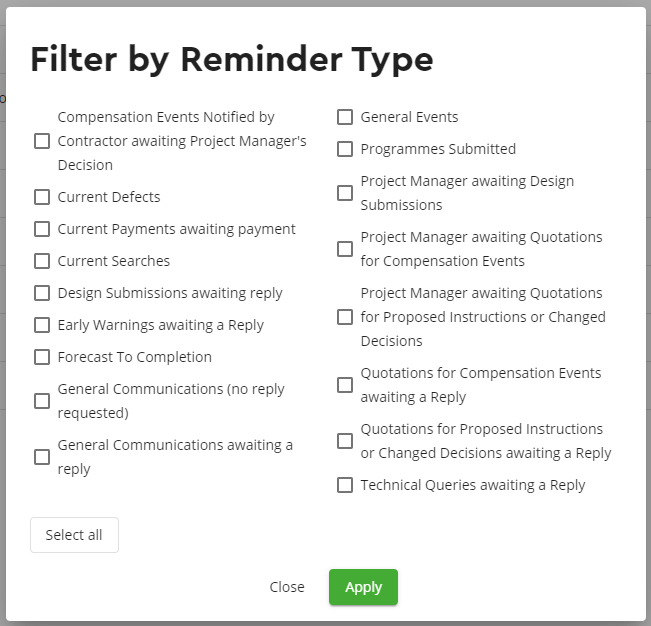Enable Current Payments awaiting payment filter

click(42, 229)
